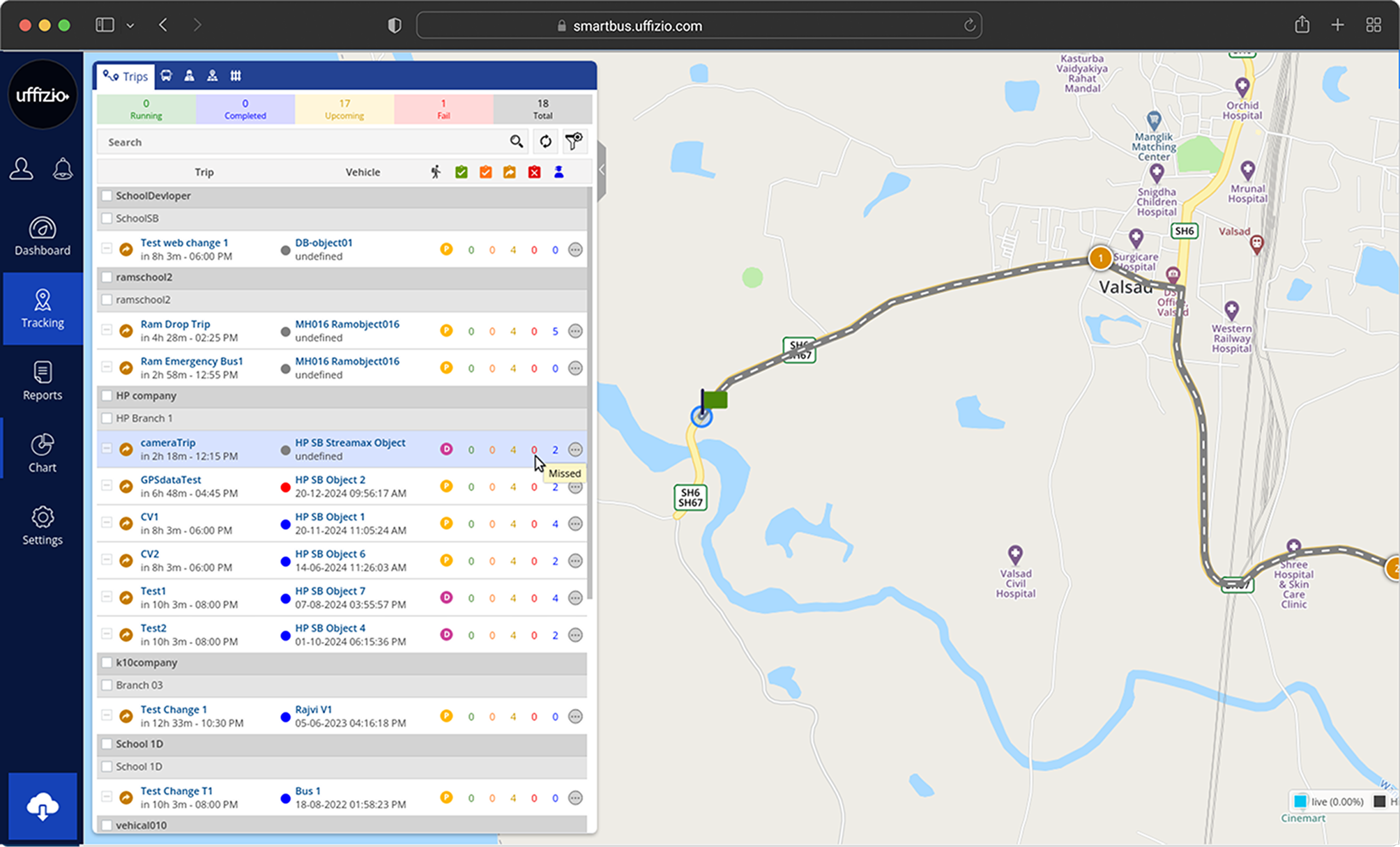
Task: Open the Safari sidebar dropdown chevron
Action: coord(130,26)
